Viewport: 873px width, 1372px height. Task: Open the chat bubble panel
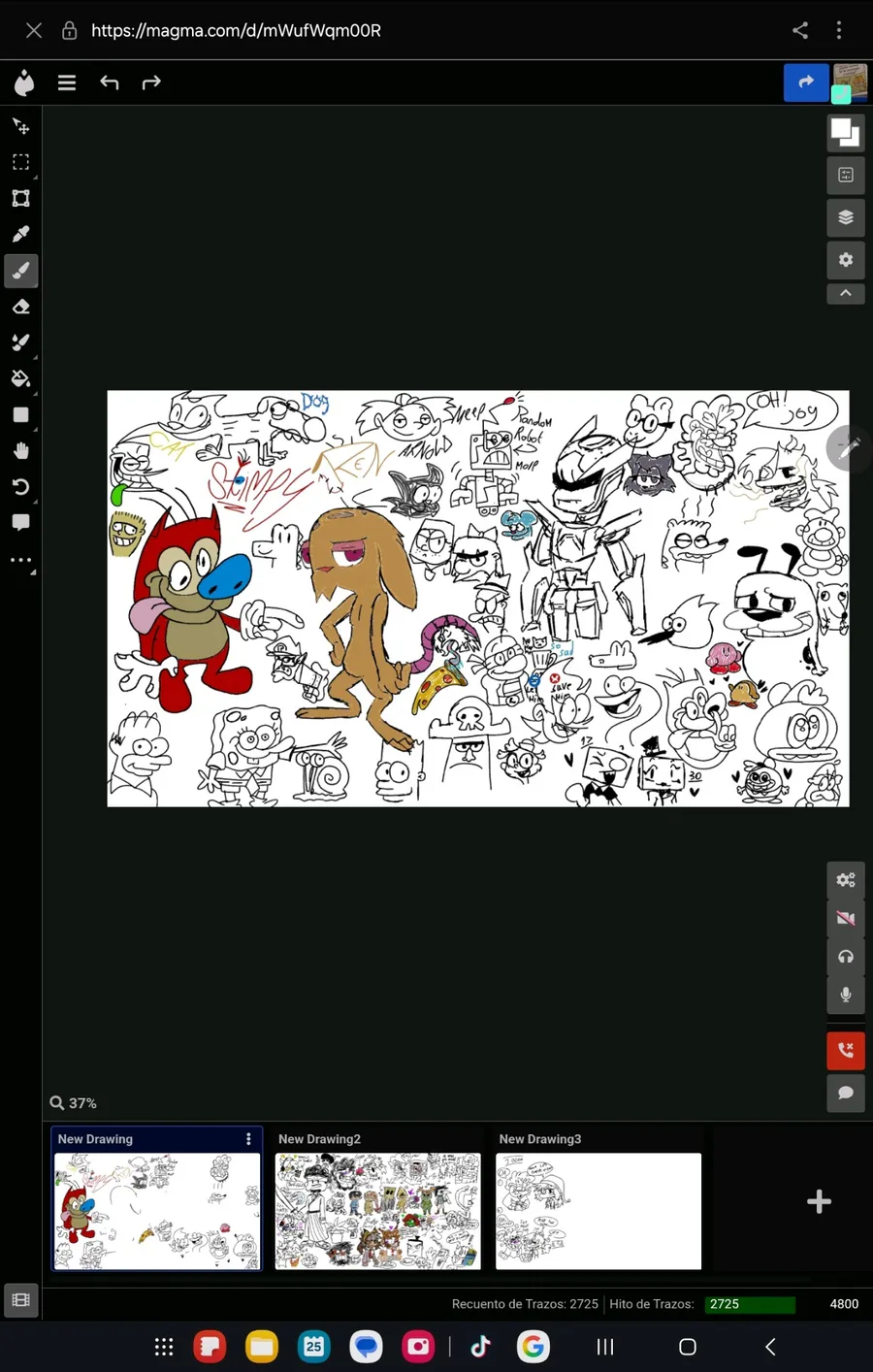846,1093
